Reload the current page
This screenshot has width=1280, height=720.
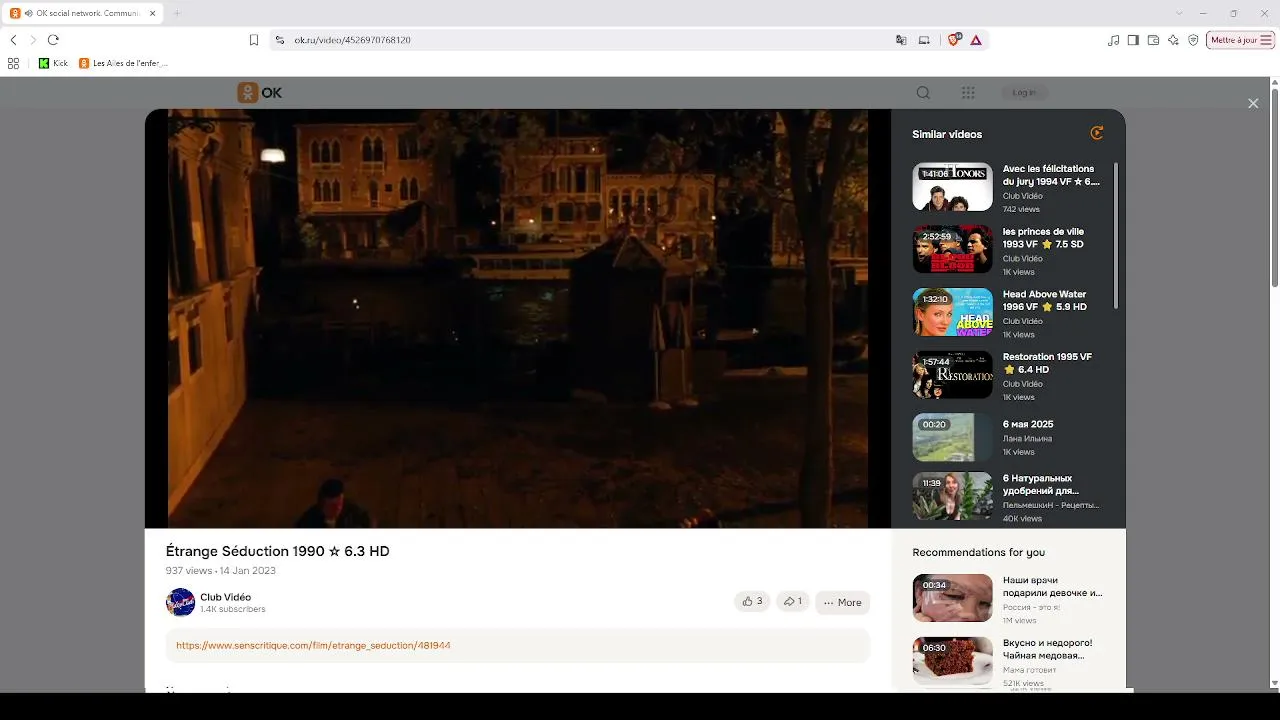[53, 40]
